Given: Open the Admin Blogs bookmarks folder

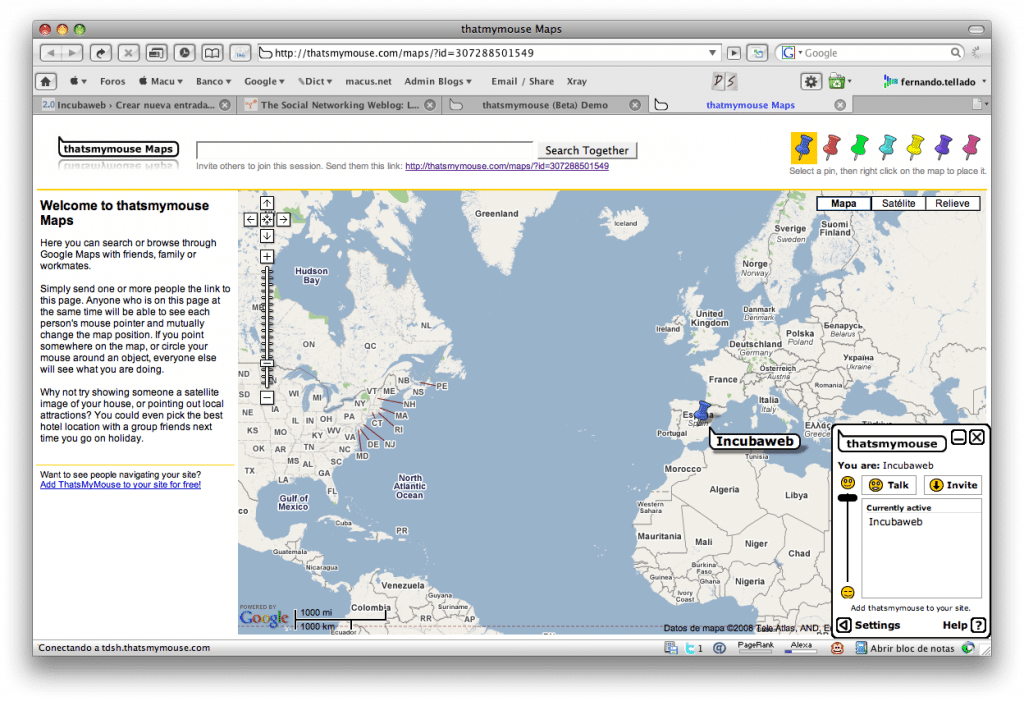Looking at the screenshot, I should (438, 81).
